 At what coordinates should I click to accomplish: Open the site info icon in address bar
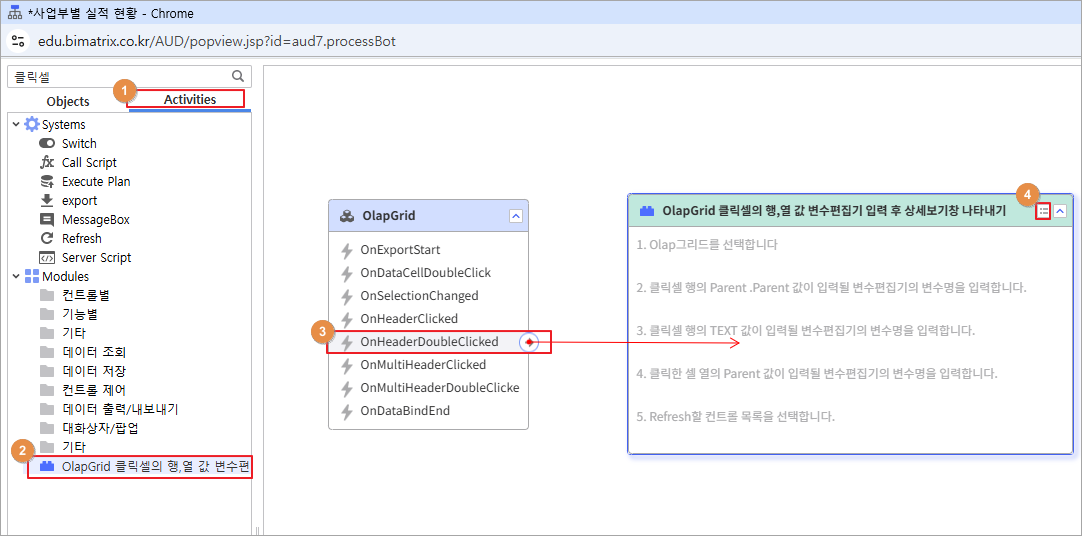pos(18,41)
